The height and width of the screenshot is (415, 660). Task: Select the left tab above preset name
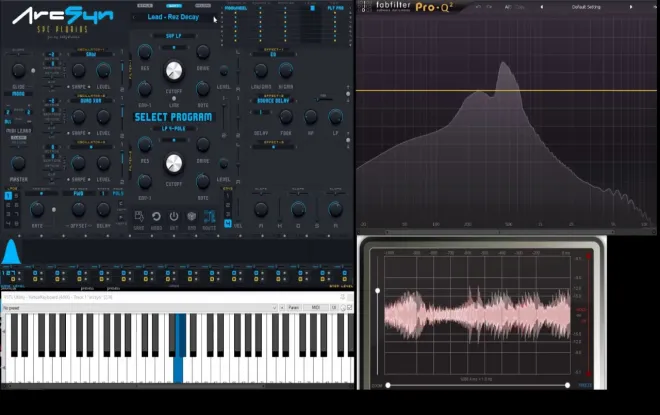coord(145,5)
